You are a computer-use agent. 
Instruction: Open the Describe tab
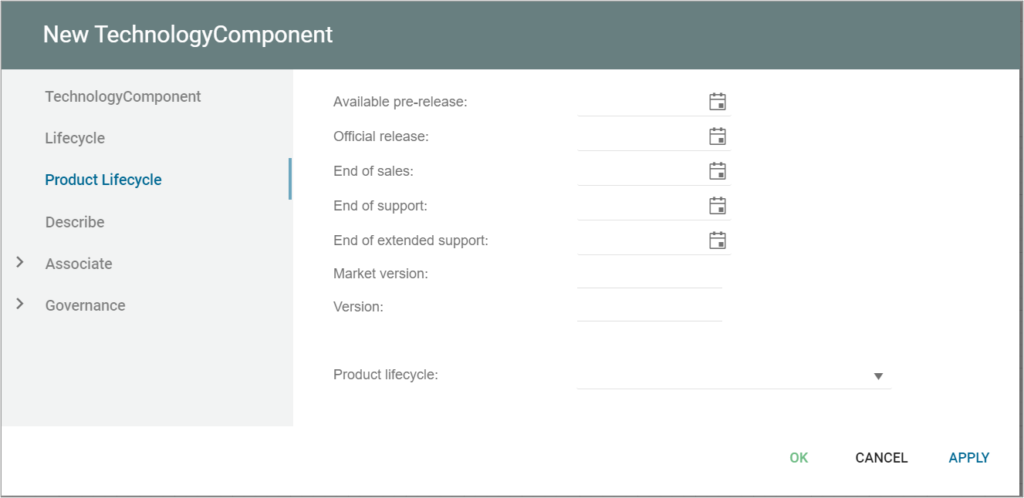click(x=75, y=222)
